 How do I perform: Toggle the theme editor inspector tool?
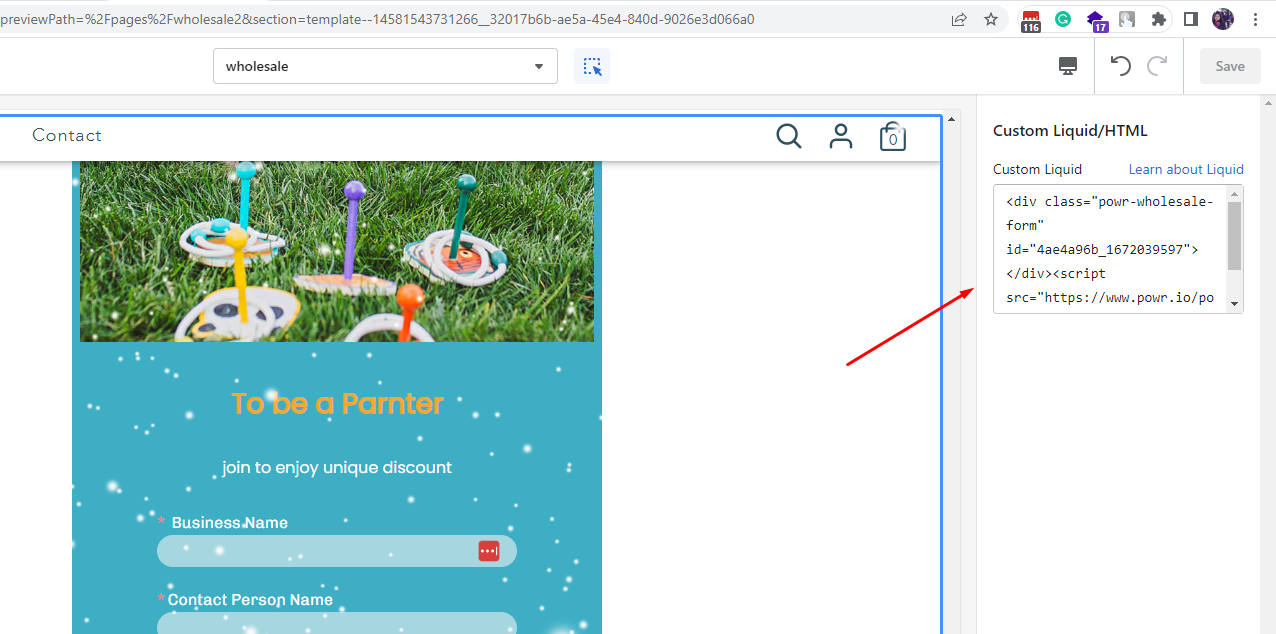point(592,66)
